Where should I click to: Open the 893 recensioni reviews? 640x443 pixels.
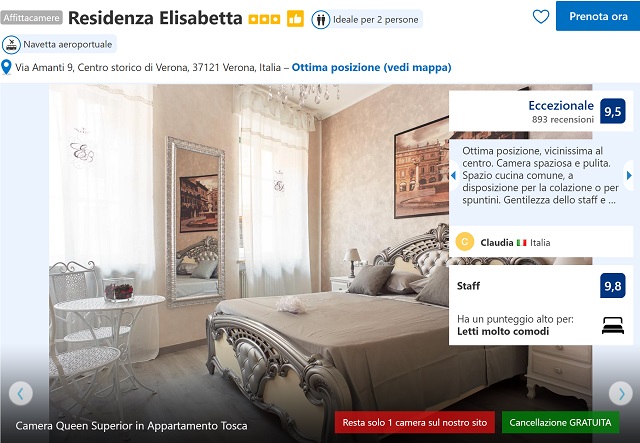(x=563, y=120)
